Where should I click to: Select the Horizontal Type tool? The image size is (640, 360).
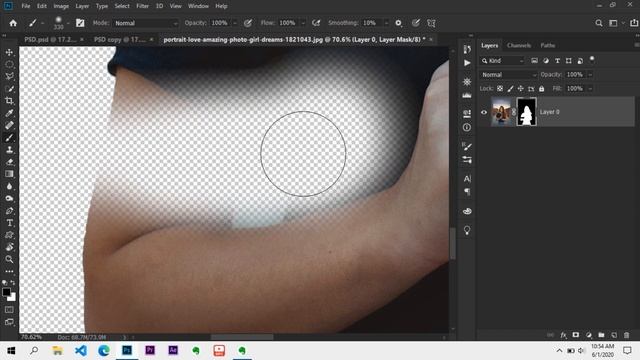click(9, 223)
